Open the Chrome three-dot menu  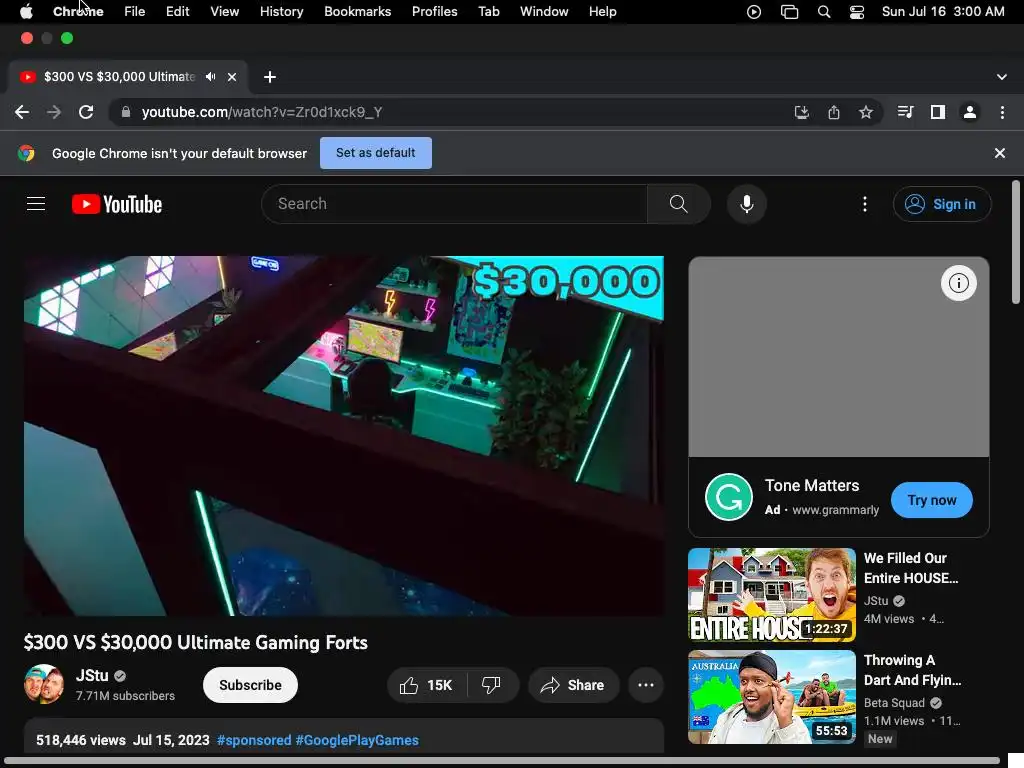[x=1002, y=112]
